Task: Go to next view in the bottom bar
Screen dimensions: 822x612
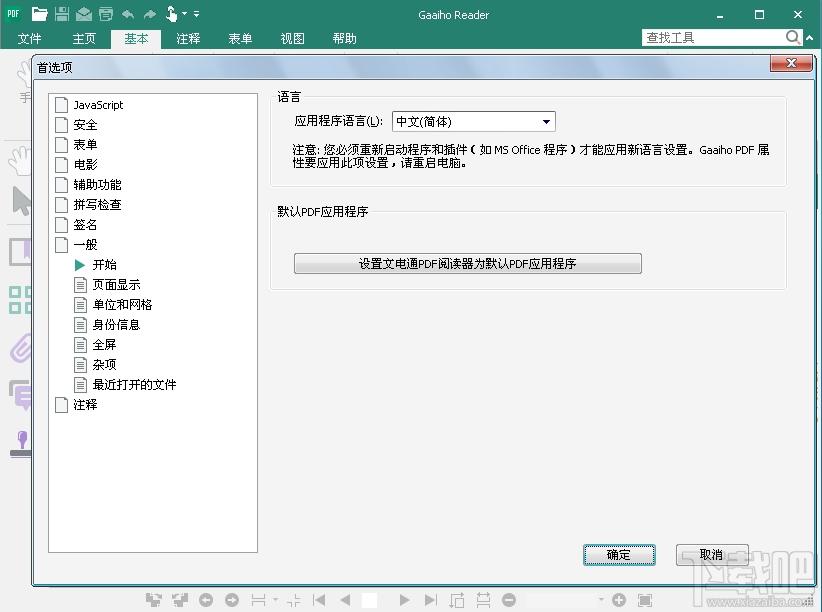Action: [232, 599]
